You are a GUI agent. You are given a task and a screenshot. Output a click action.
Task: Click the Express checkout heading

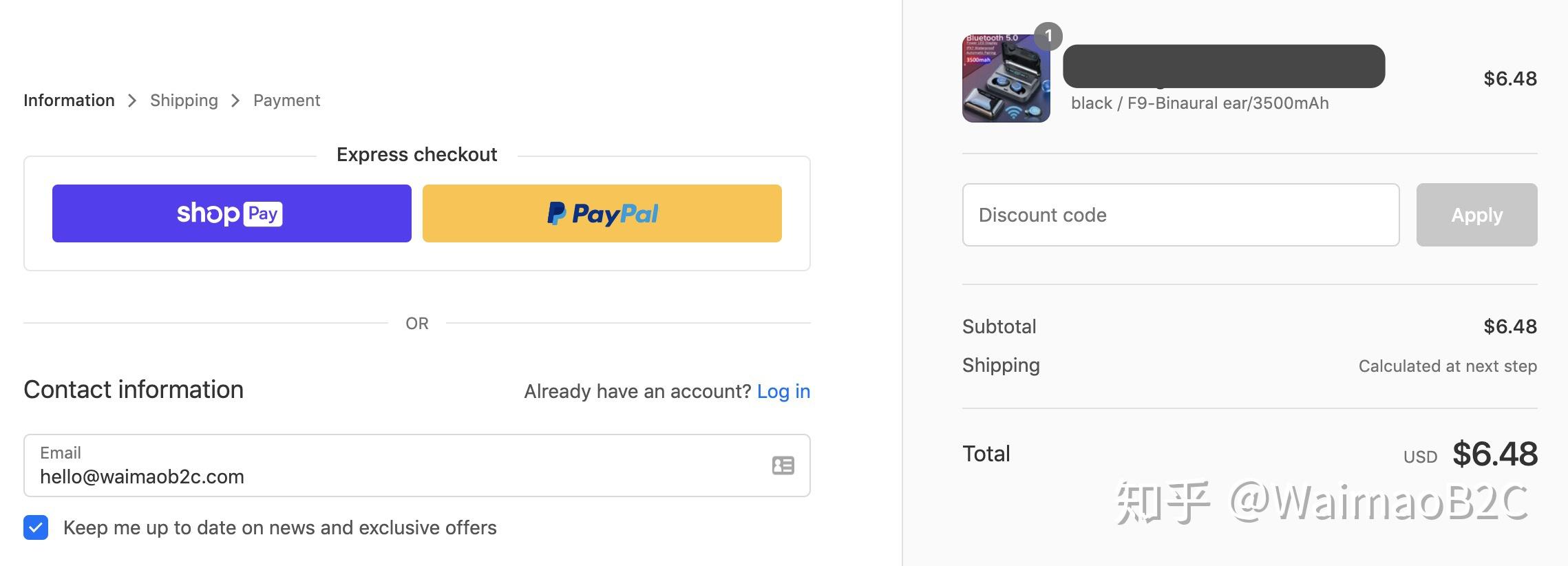pos(416,154)
